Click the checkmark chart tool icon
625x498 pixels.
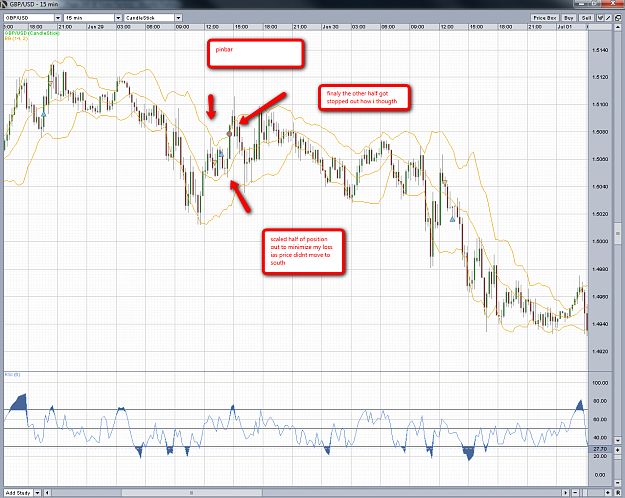600,18
